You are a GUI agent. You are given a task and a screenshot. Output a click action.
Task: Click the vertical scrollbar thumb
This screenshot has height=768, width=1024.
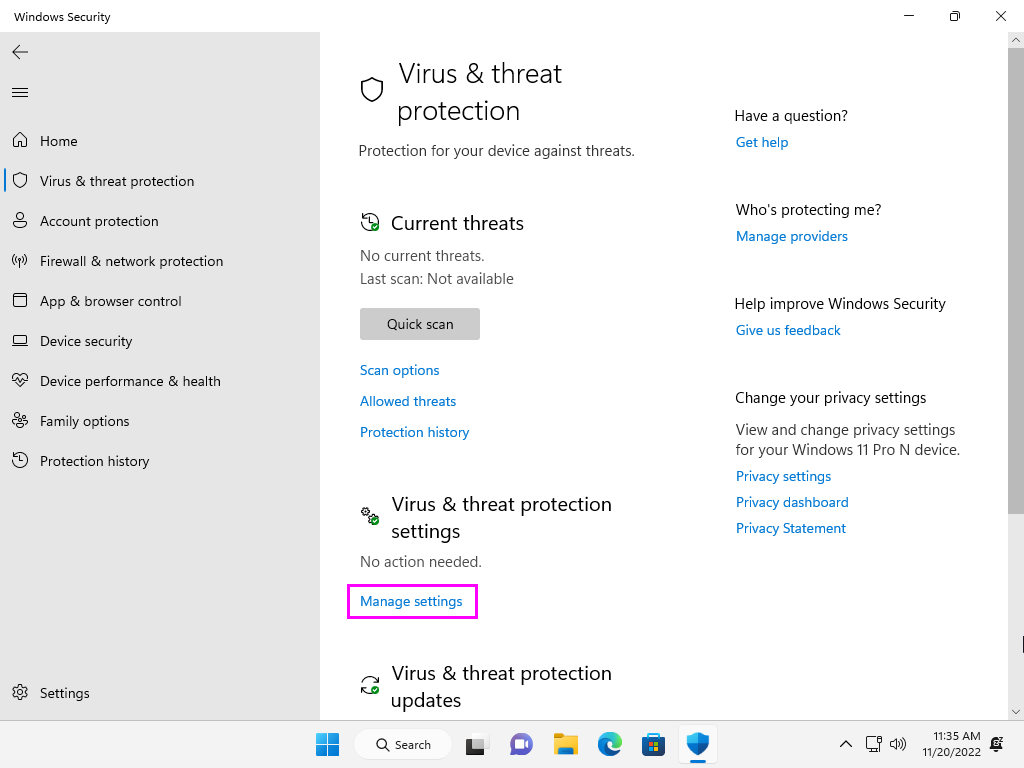click(1016, 280)
